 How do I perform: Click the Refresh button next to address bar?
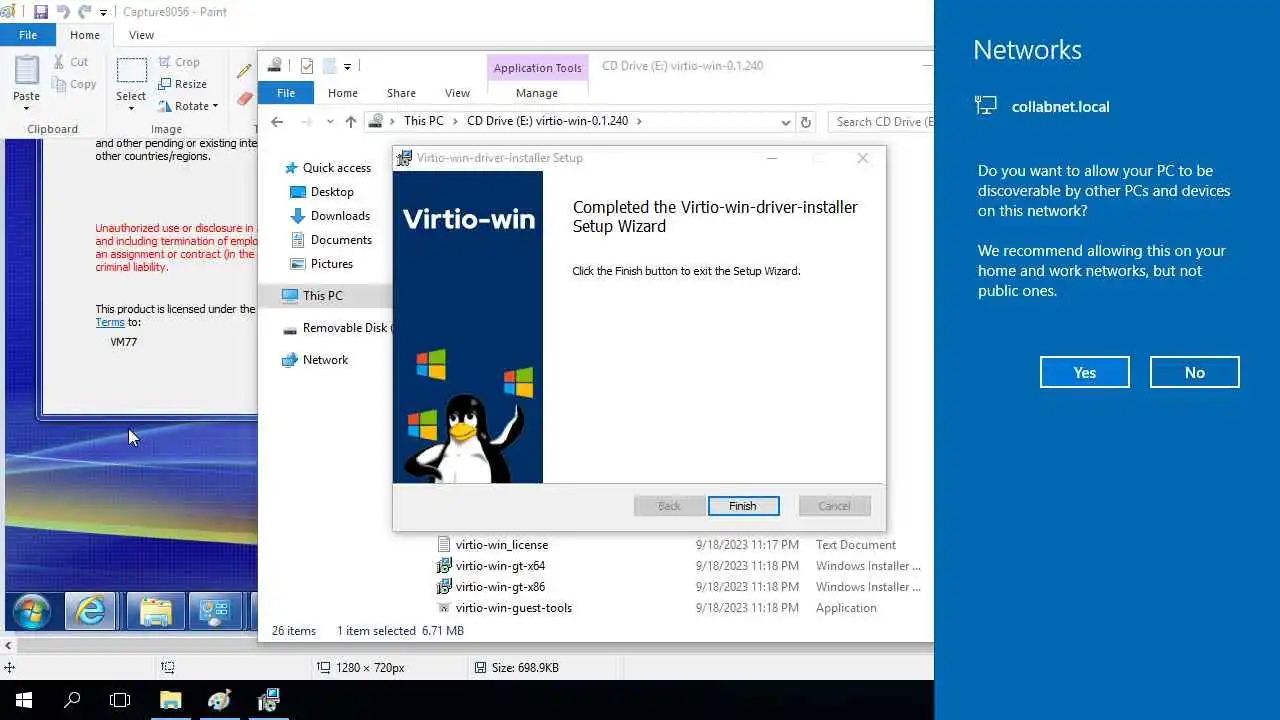click(x=806, y=122)
